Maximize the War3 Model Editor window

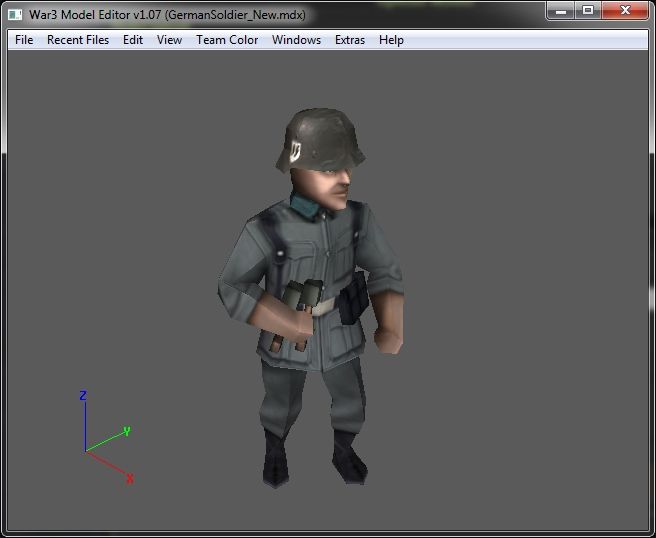pyautogui.click(x=588, y=10)
